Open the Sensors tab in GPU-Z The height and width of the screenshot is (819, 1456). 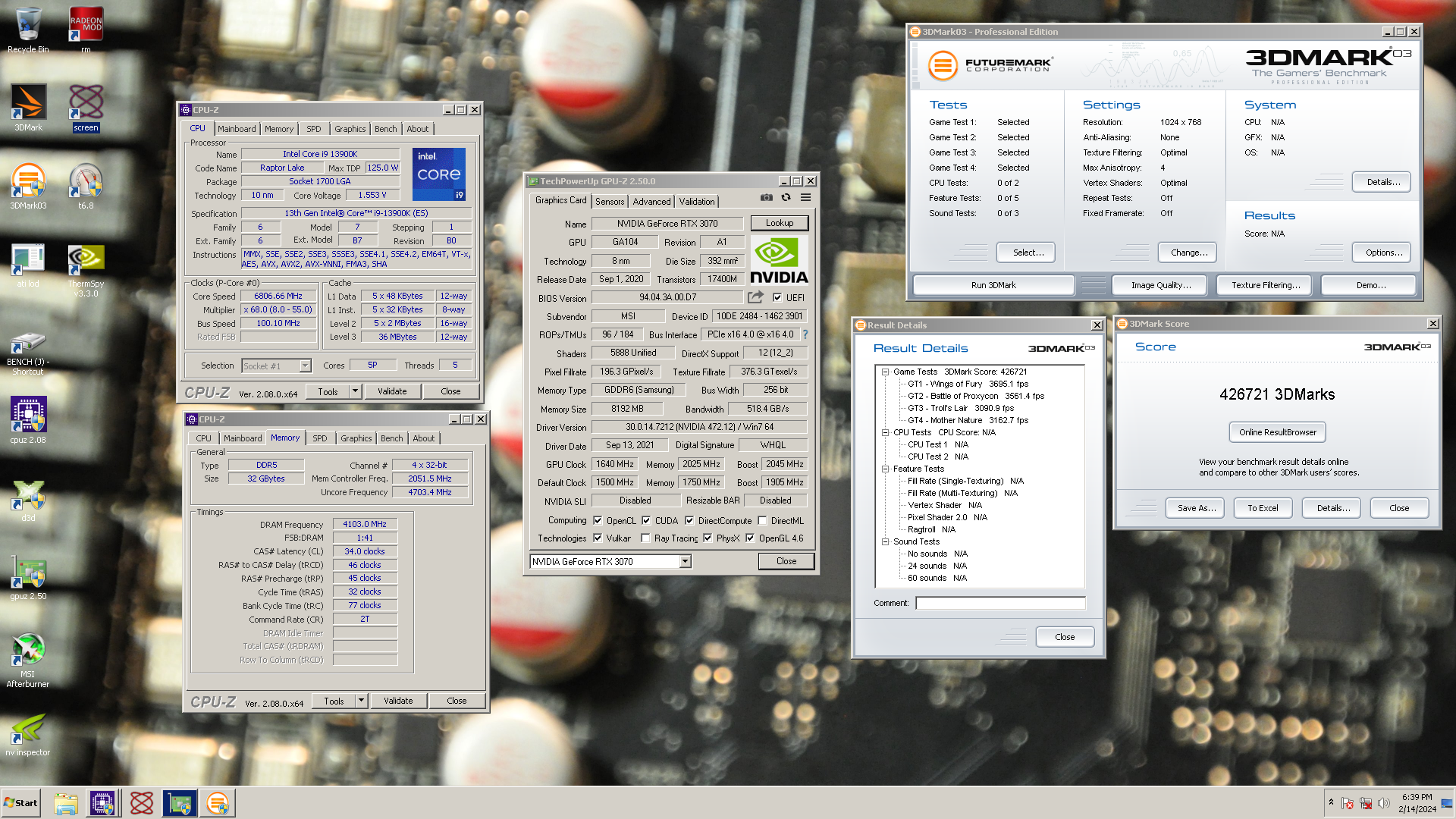[610, 201]
